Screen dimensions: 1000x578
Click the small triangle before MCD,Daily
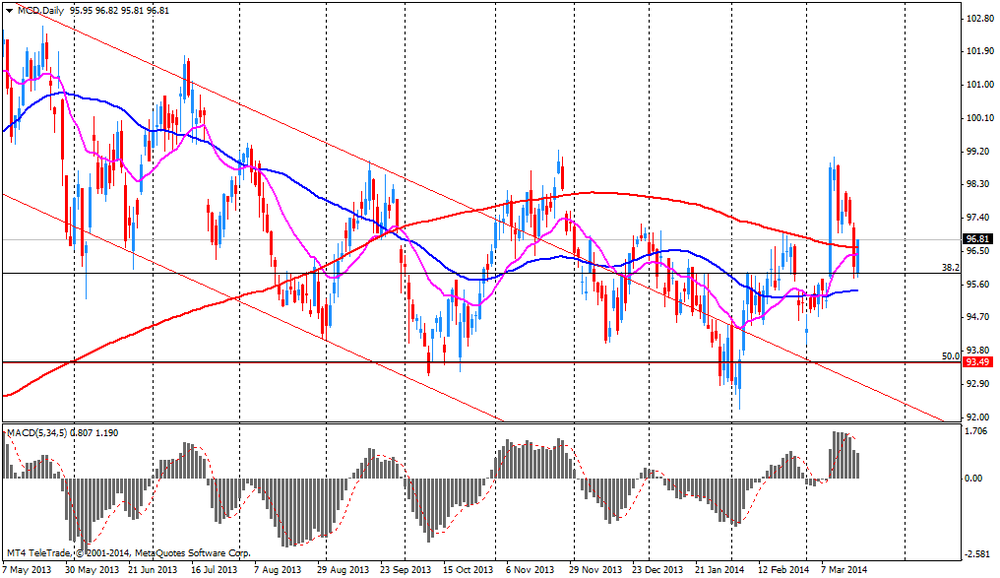(10, 10)
